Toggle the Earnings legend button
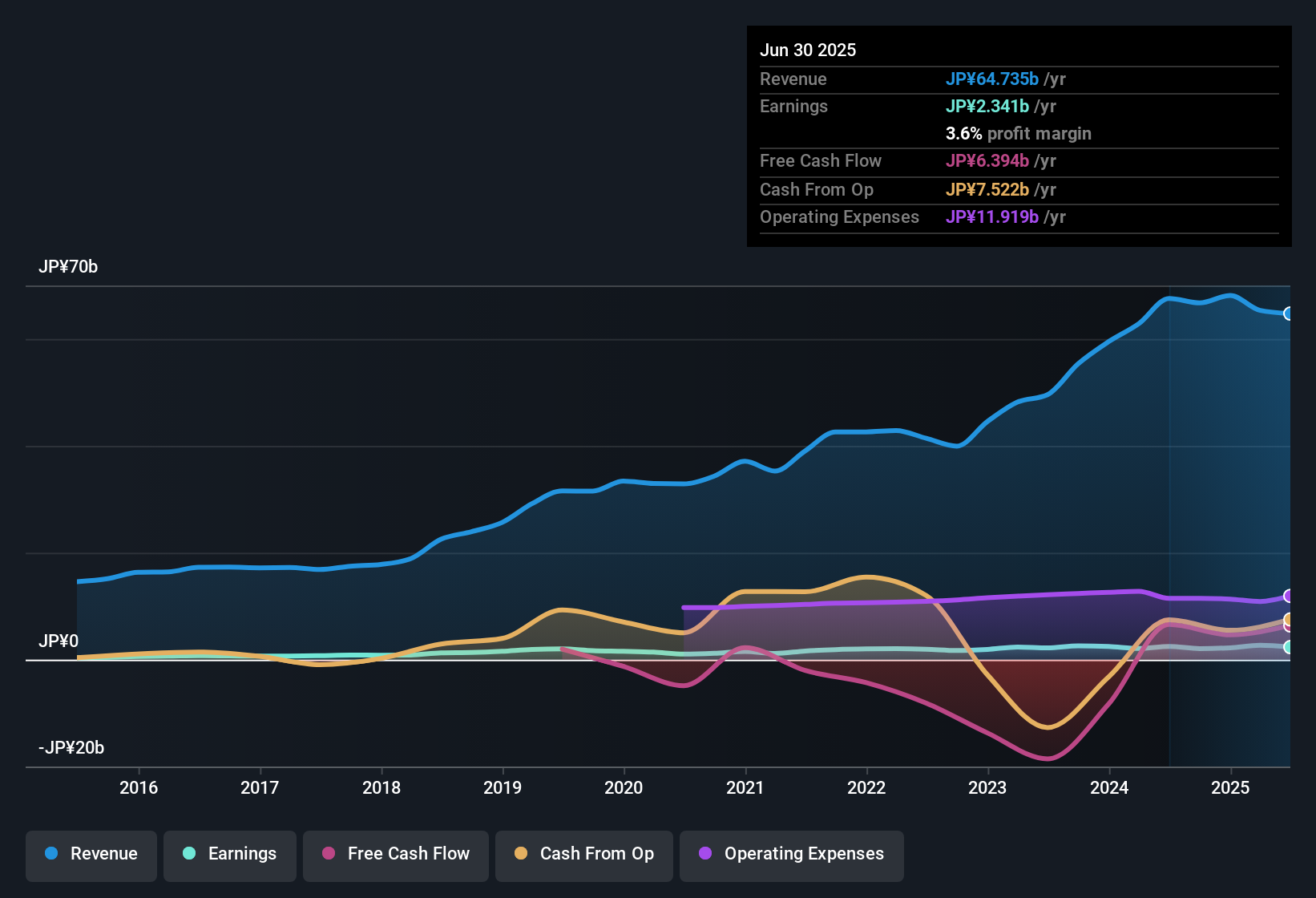1316x898 pixels. pyautogui.click(x=230, y=854)
